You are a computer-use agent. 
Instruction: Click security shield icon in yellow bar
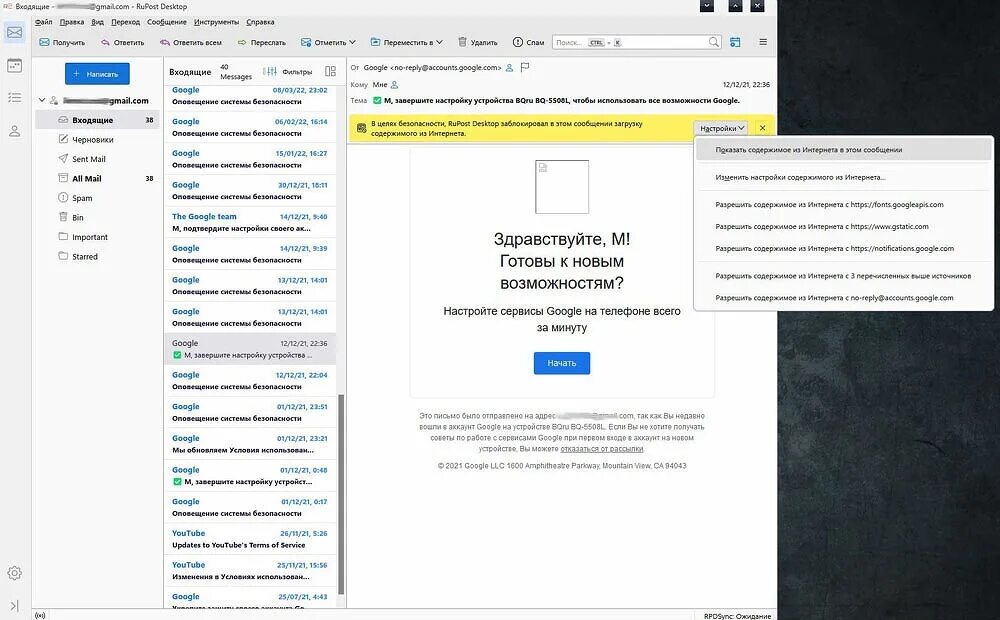[x=361, y=128]
